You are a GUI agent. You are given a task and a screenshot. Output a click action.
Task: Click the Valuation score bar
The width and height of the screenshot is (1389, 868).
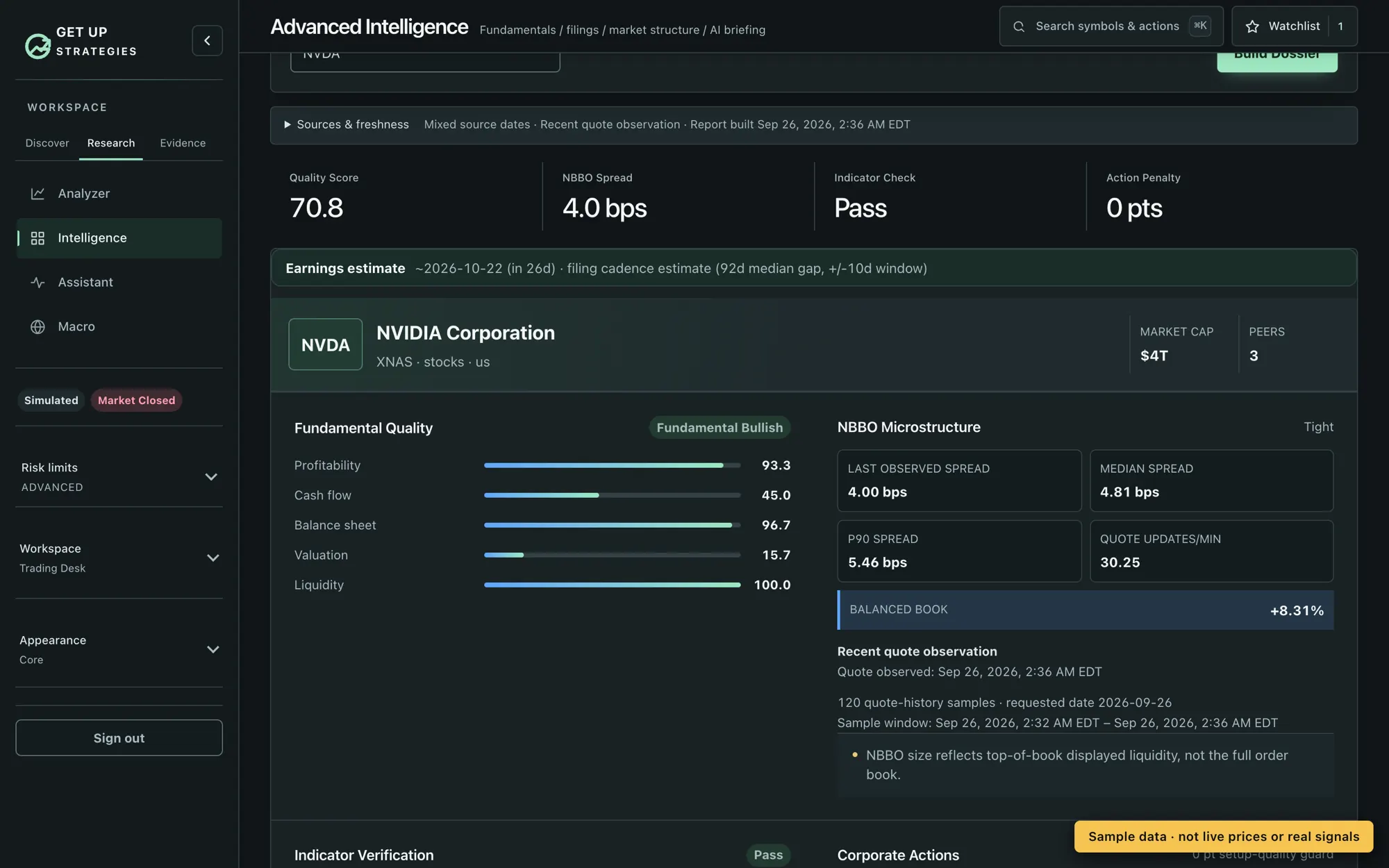[x=612, y=555]
